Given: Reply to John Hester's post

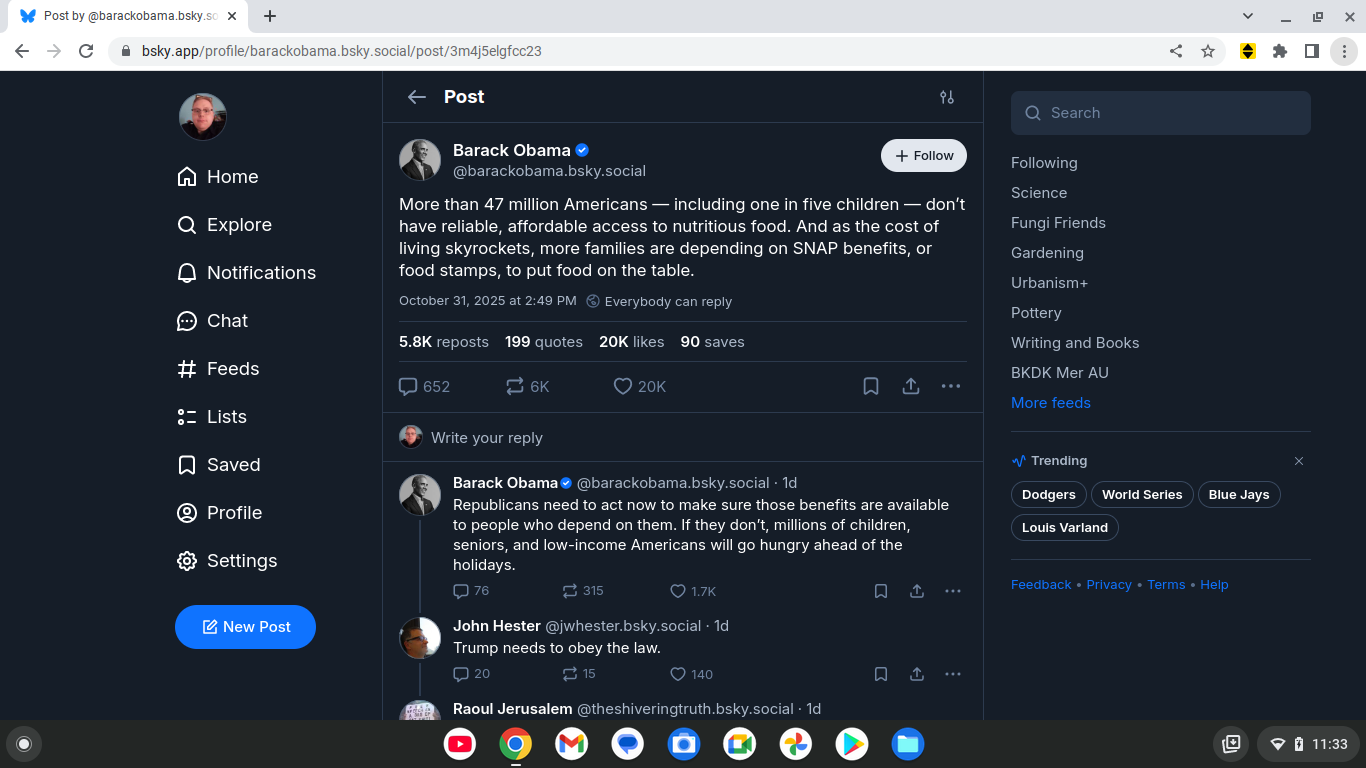Looking at the screenshot, I should click(471, 674).
